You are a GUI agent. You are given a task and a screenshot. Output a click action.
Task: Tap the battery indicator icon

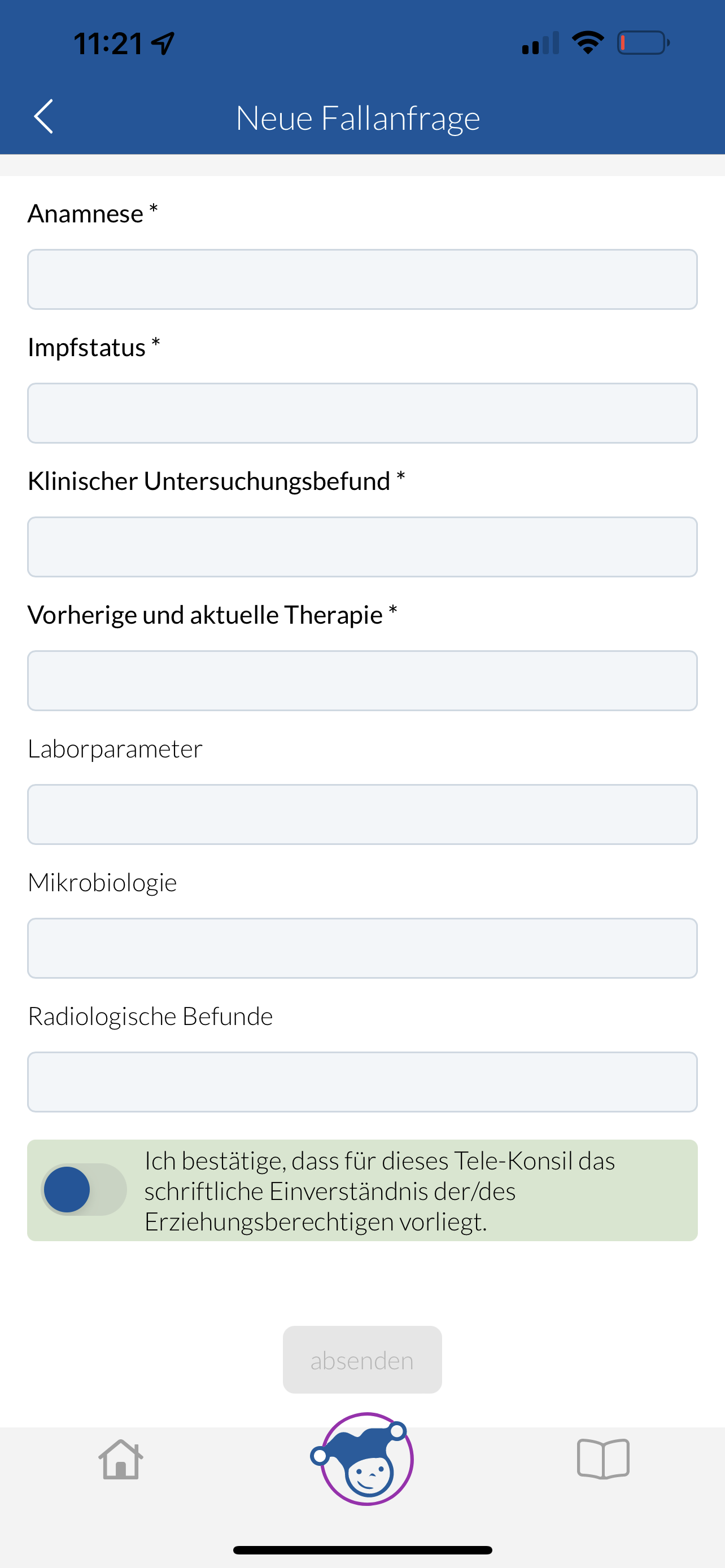coord(644,42)
